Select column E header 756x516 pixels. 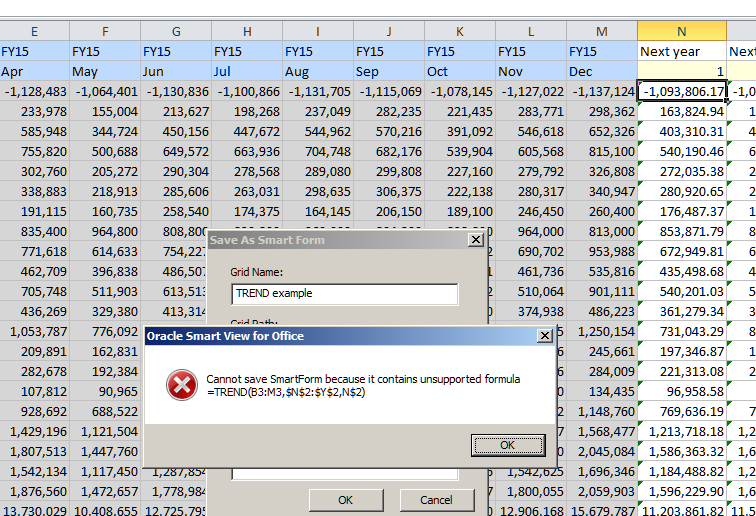(x=35, y=31)
